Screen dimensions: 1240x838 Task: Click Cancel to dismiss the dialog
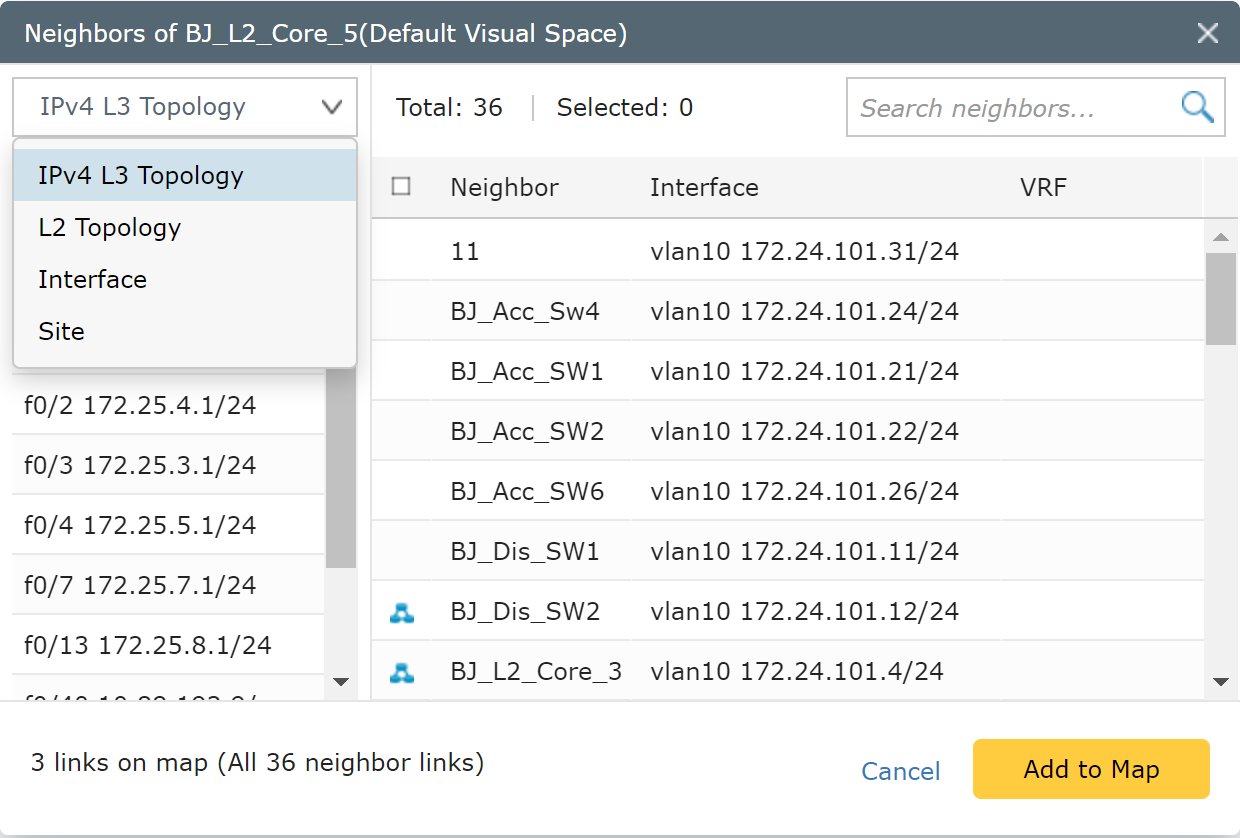coord(900,771)
